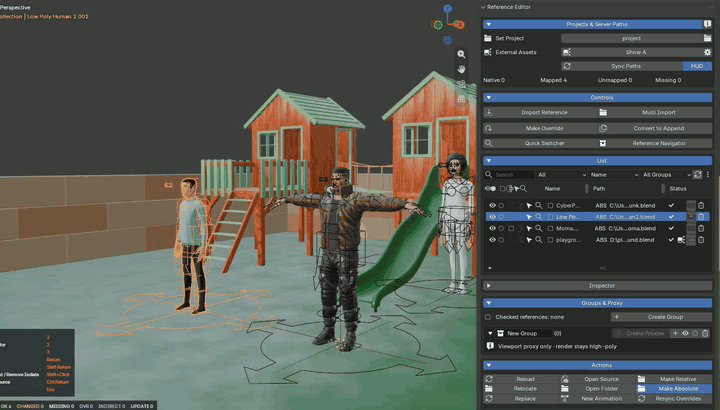Image resolution: width=720 pixels, height=410 pixels.
Task: Collapse the Actions section
Action: 489,365
